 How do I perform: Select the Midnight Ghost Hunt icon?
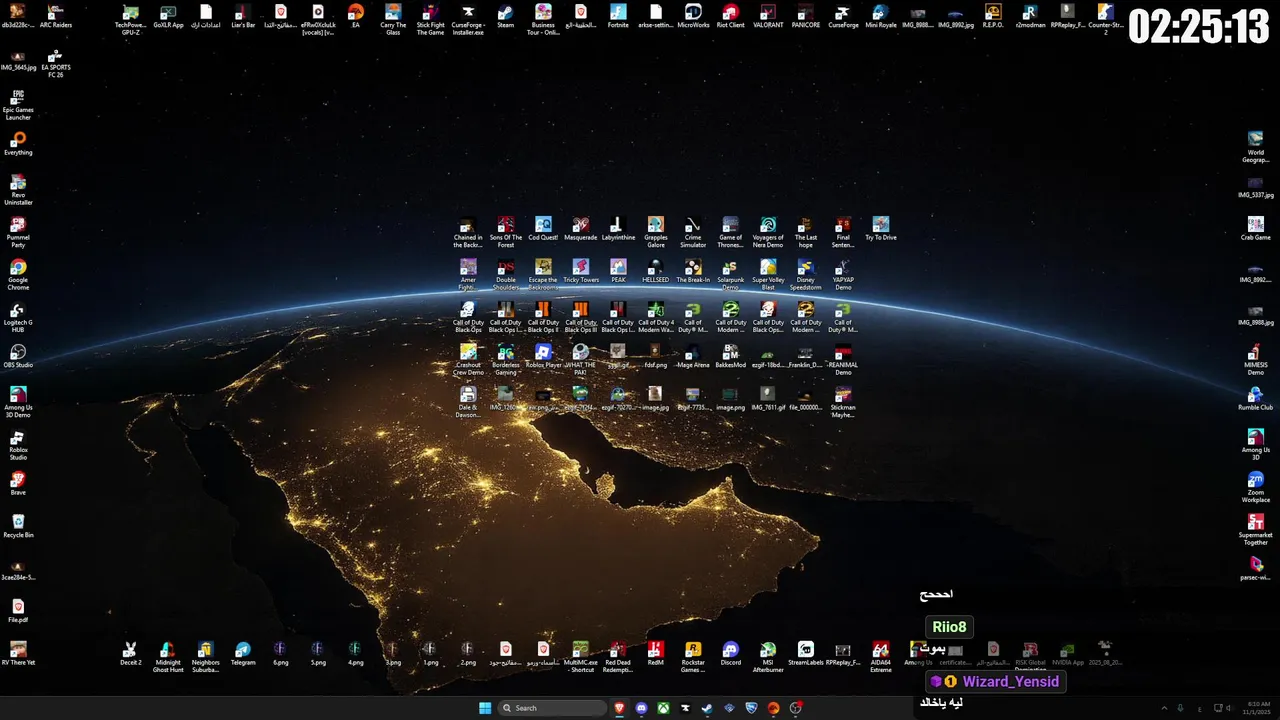[168, 656]
